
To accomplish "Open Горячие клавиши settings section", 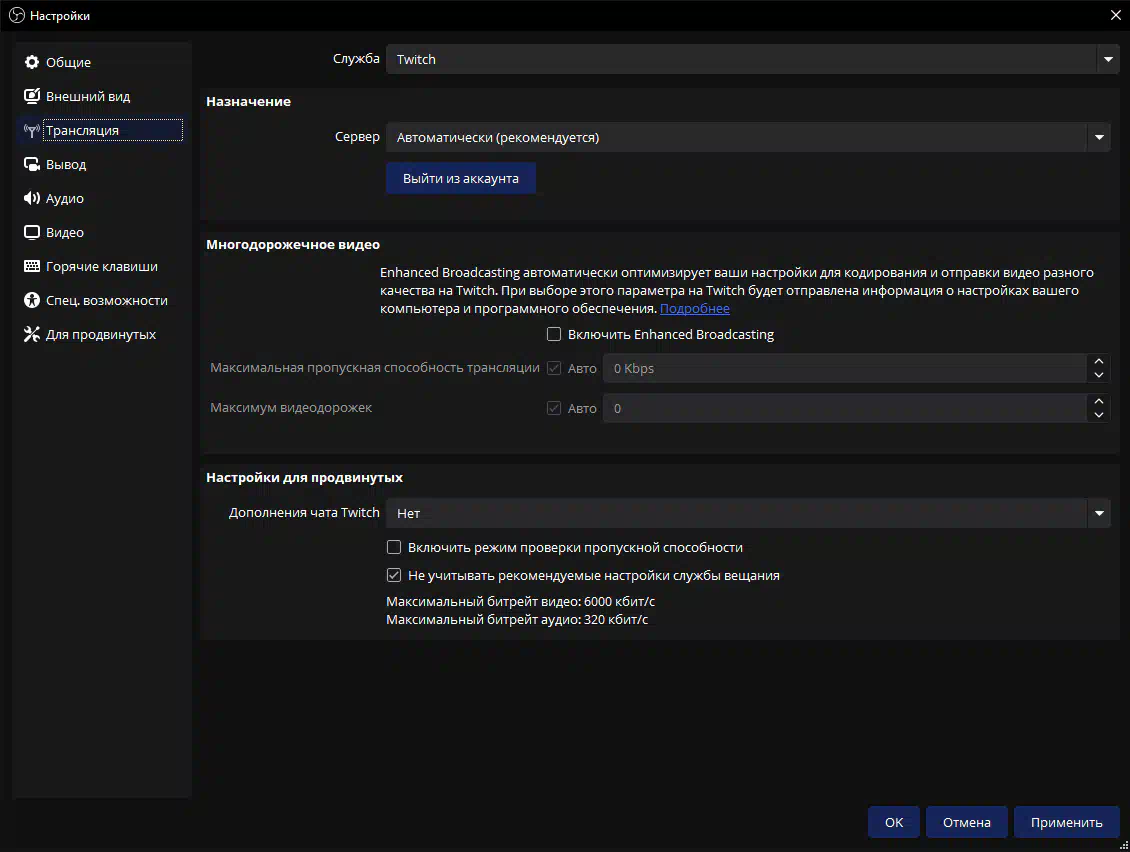I will tap(102, 266).
